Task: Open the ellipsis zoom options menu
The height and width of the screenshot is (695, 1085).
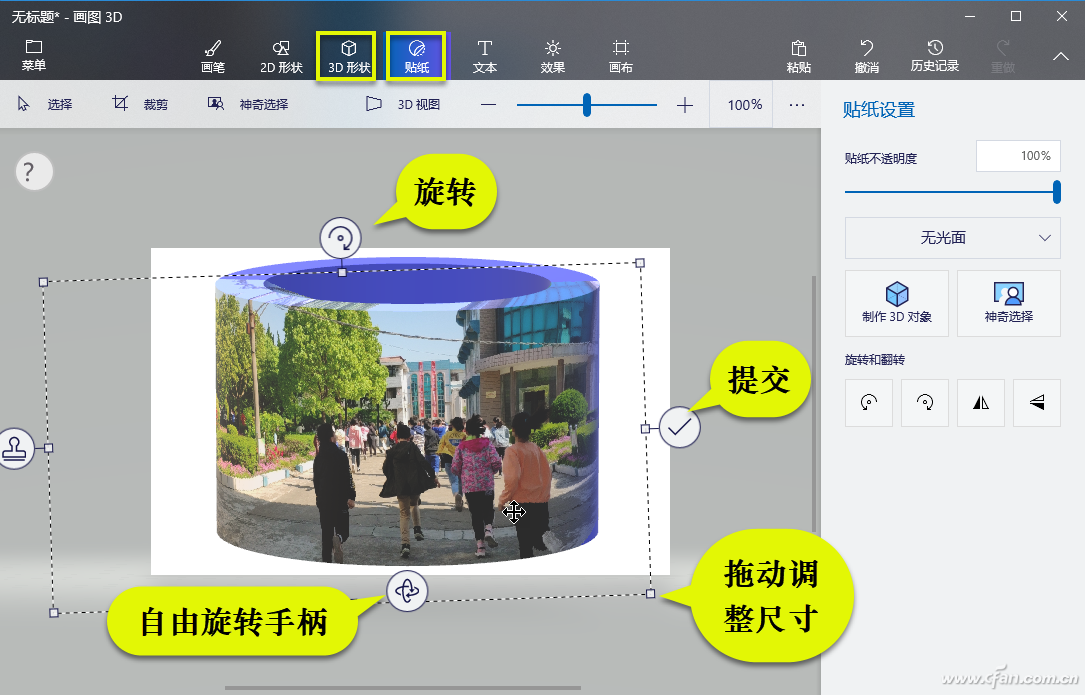Action: [796, 103]
